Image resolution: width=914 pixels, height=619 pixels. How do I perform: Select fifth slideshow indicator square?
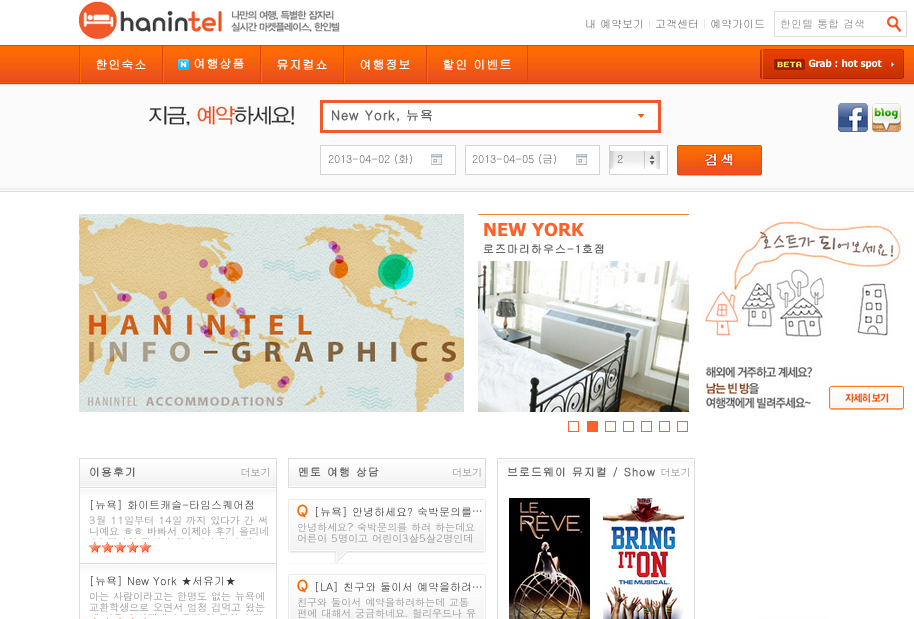pos(646,427)
